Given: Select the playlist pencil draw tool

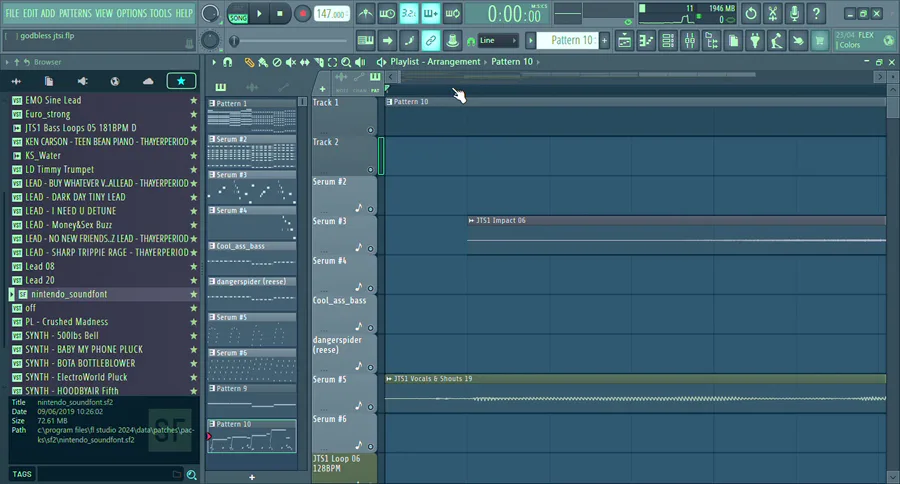Looking at the screenshot, I should (249, 62).
